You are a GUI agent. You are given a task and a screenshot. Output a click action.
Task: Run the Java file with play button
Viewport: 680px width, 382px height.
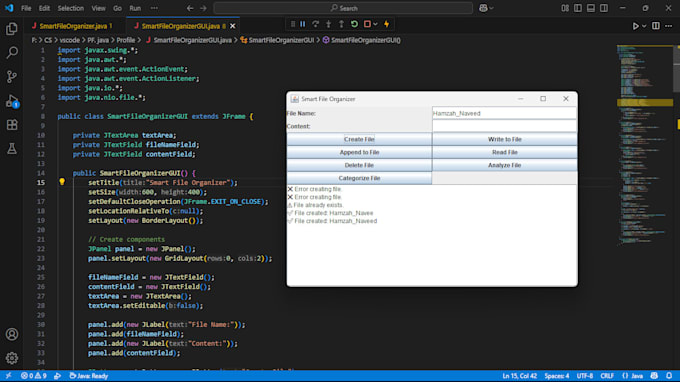(x=635, y=26)
